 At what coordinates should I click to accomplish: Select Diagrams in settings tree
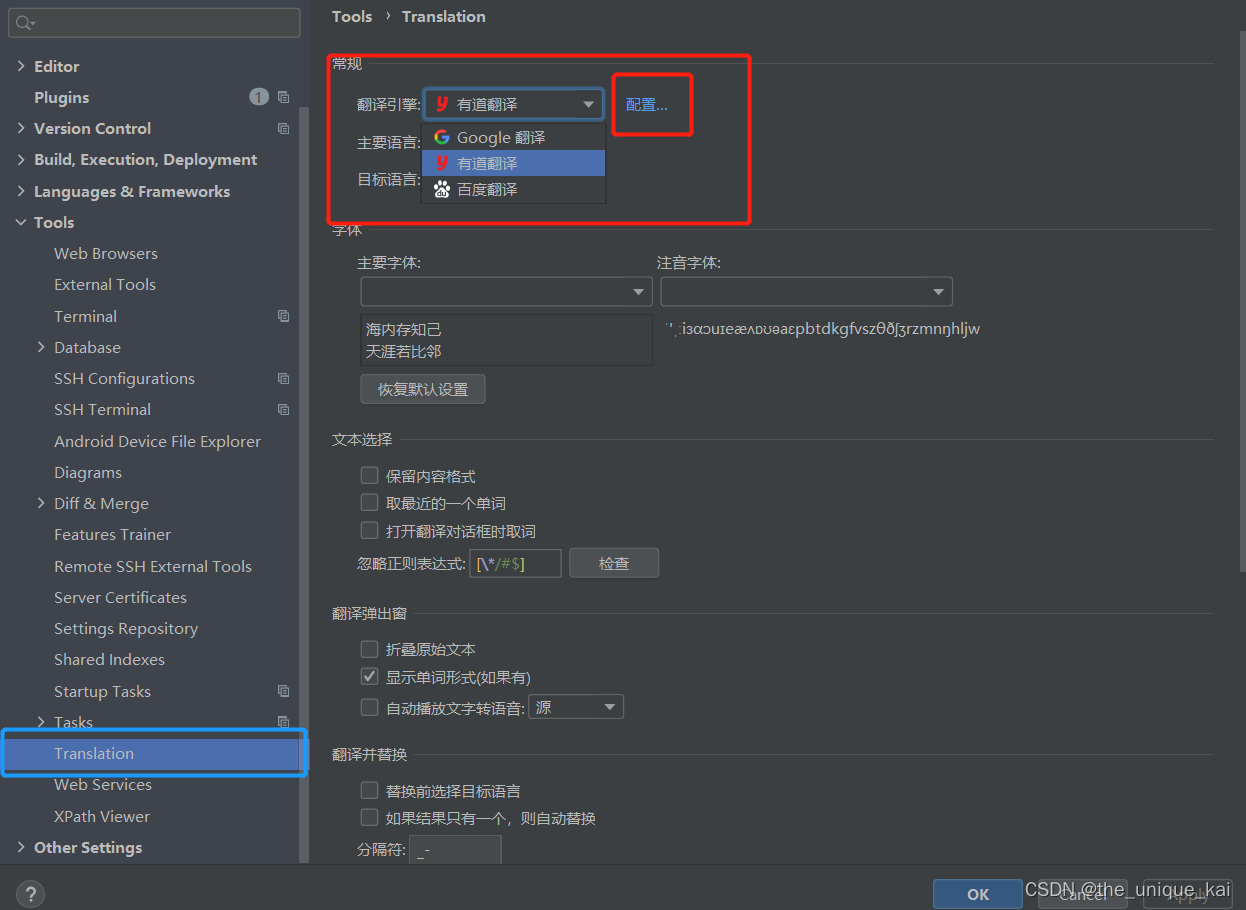tap(88, 473)
